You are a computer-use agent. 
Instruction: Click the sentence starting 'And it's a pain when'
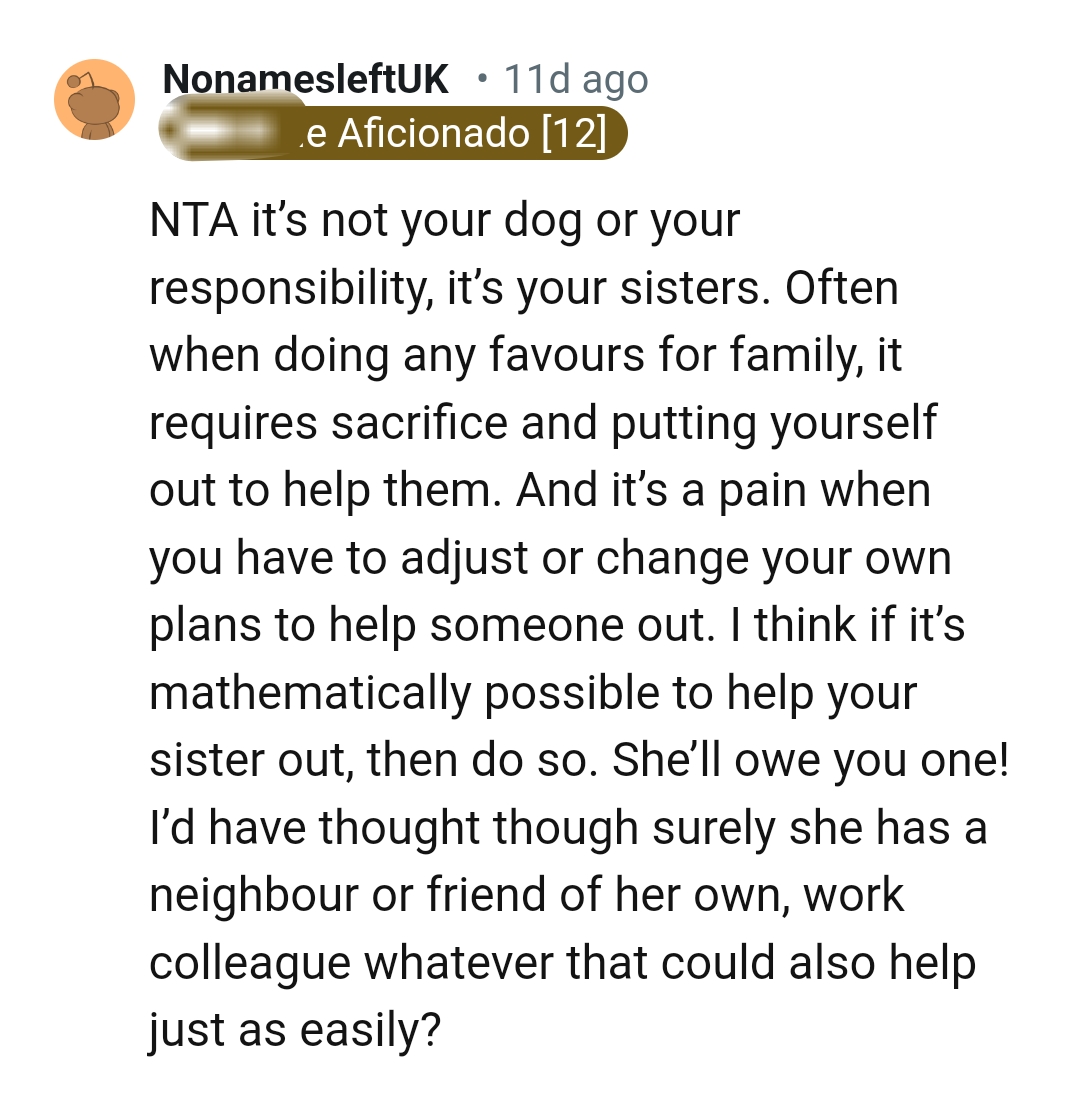click(x=723, y=490)
